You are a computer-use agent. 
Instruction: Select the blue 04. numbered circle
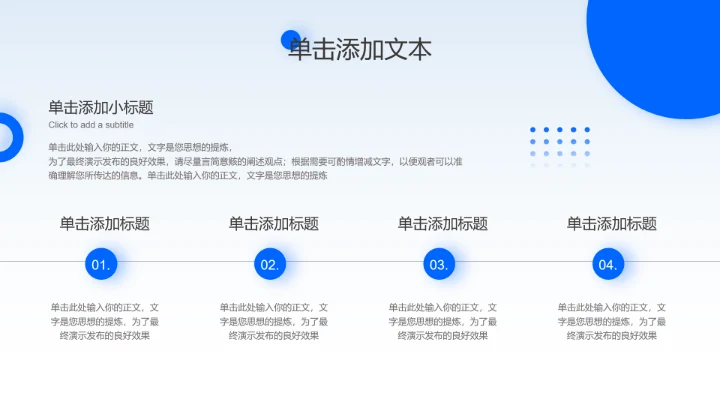point(608,264)
